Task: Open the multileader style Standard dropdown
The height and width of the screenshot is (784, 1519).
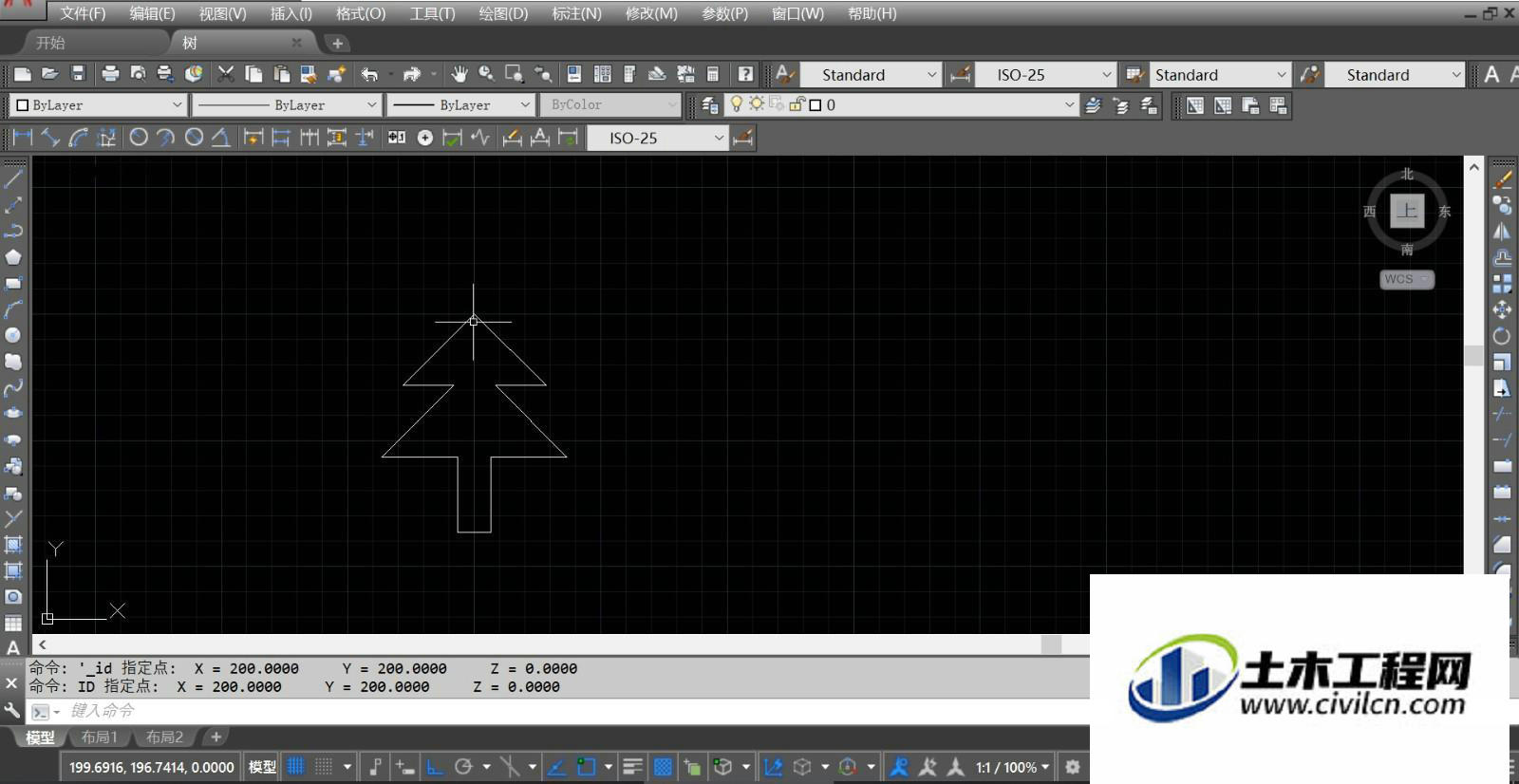Action: 1396,74
